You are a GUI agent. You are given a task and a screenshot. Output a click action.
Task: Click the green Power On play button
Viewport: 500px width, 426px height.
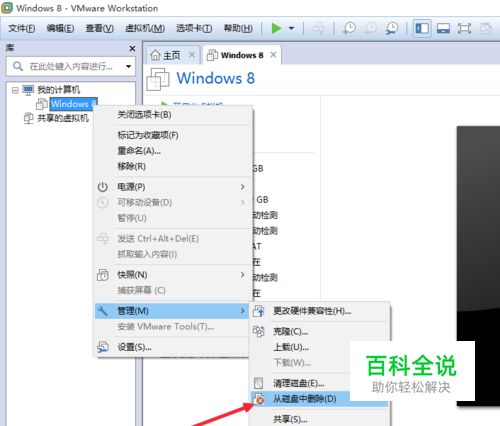click(x=276, y=28)
